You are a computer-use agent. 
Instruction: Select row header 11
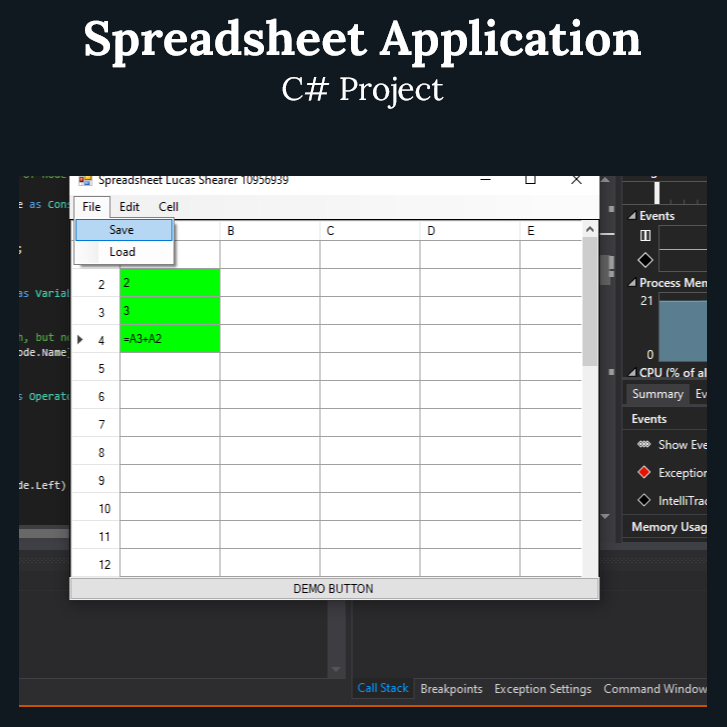click(x=96, y=536)
